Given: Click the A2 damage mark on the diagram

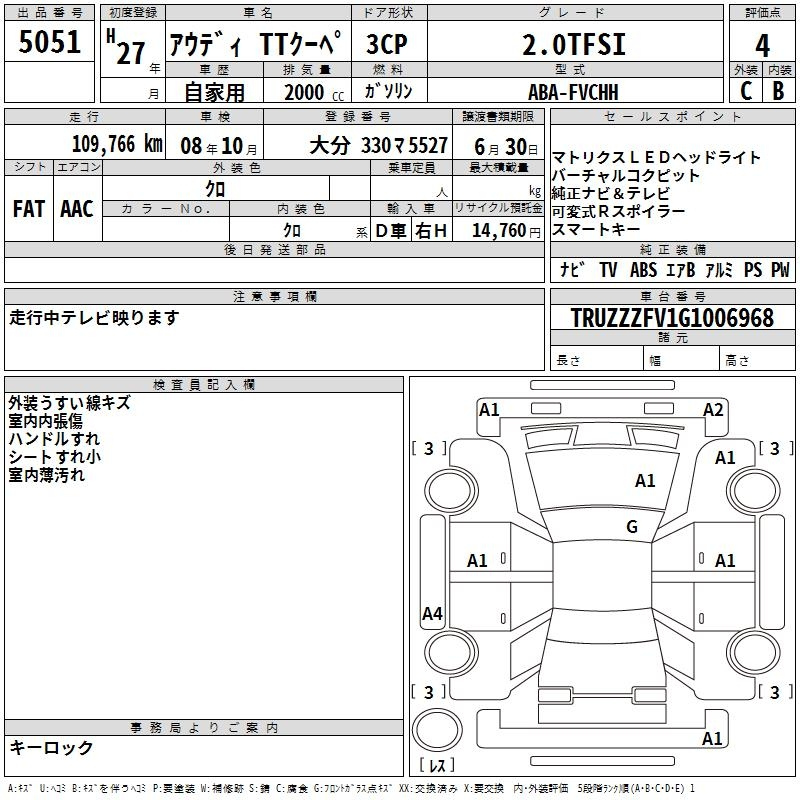Looking at the screenshot, I should pyautogui.click(x=713, y=410).
